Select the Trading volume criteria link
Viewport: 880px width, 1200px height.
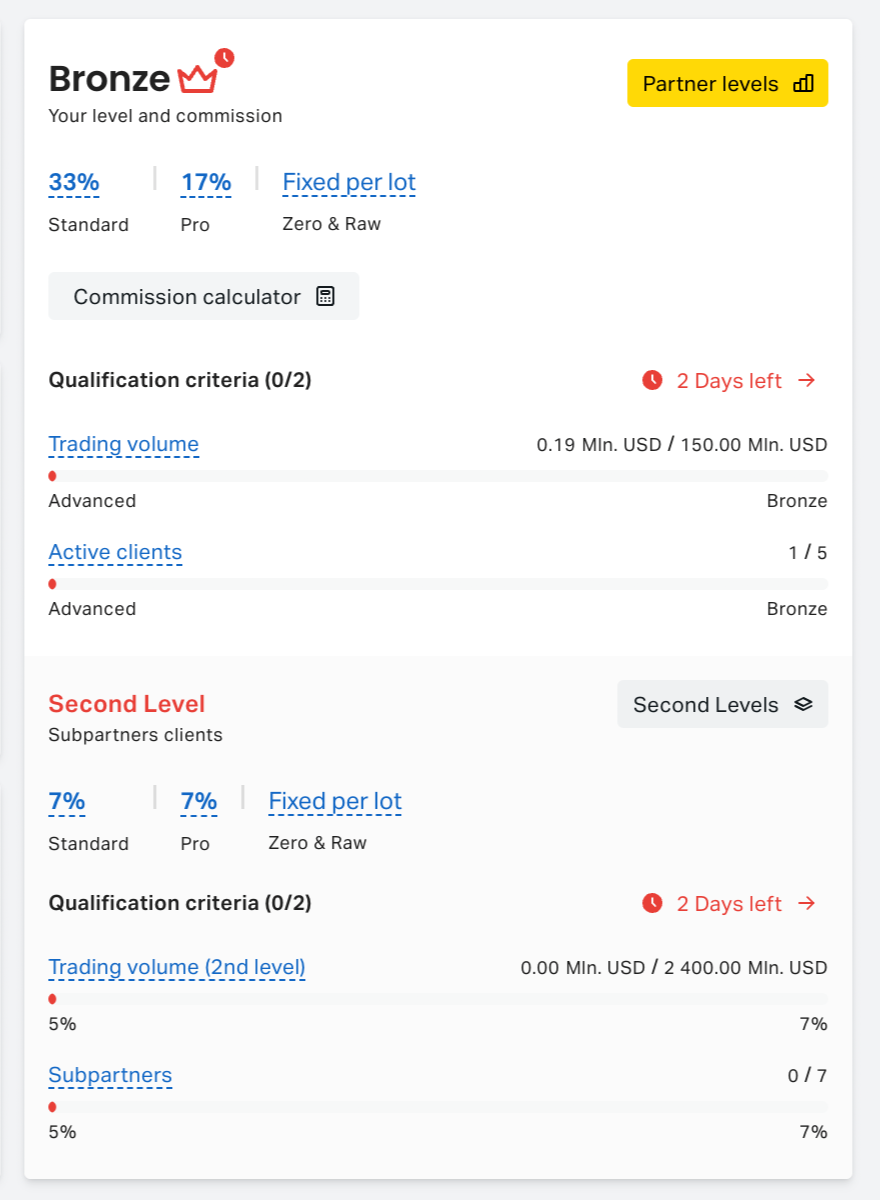pos(124,444)
